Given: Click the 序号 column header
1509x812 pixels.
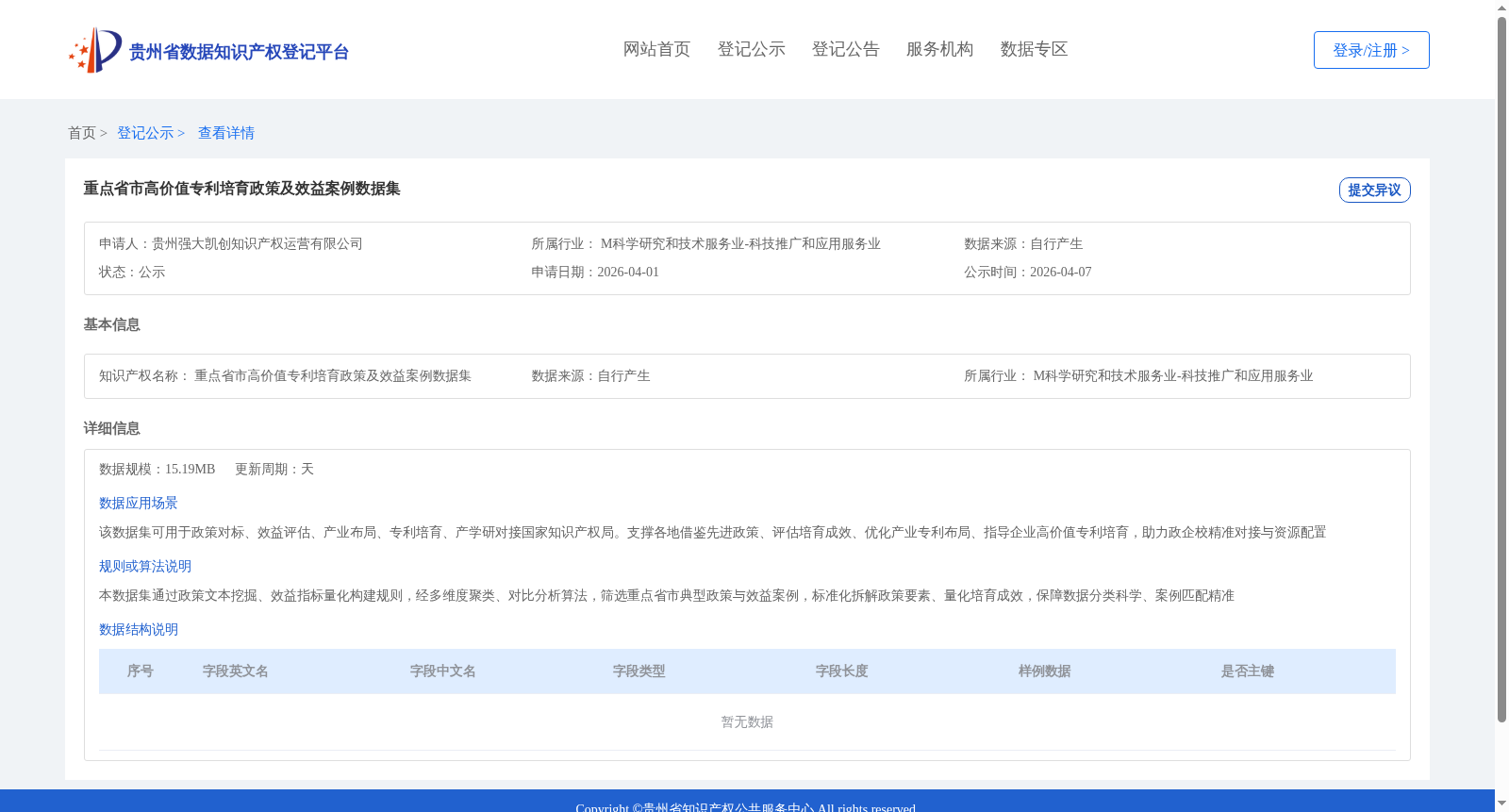Looking at the screenshot, I should coord(141,671).
